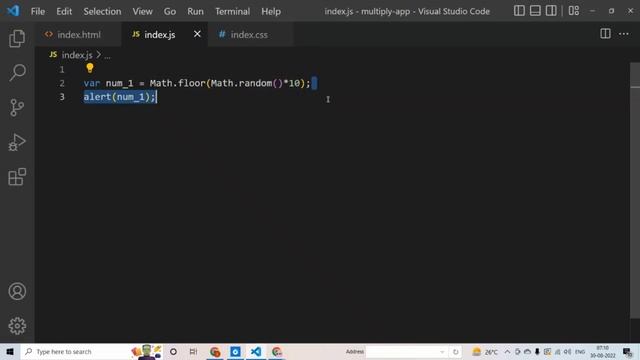Toggle the bottom Panel layout icon
640x360 pixels.
[x=535, y=11]
